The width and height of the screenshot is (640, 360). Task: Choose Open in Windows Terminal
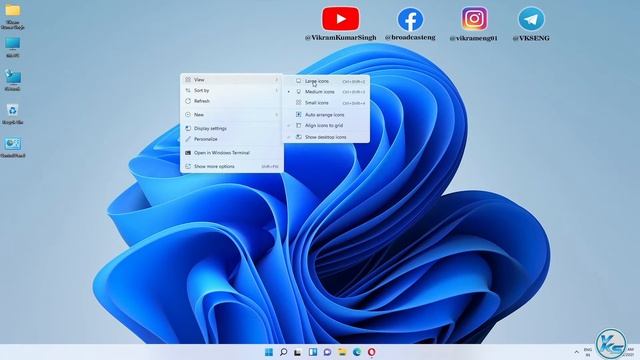click(x=231, y=153)
